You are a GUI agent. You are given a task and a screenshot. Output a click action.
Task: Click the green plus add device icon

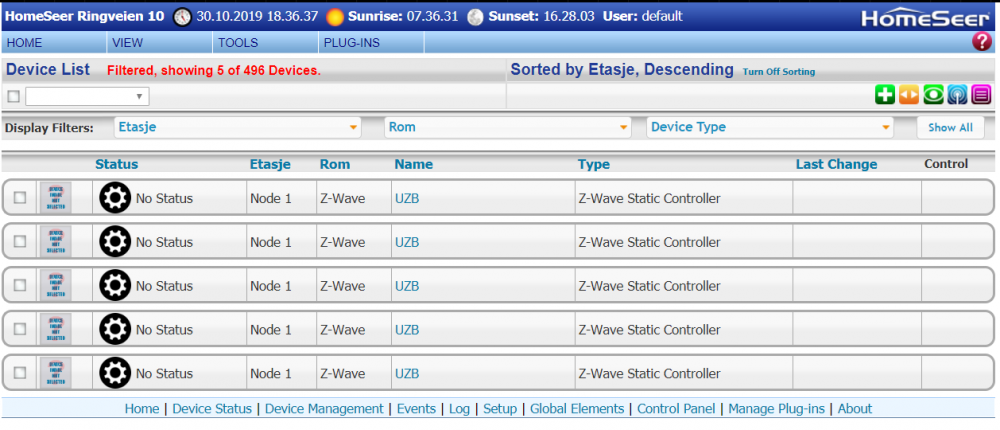tap(885, 95)
